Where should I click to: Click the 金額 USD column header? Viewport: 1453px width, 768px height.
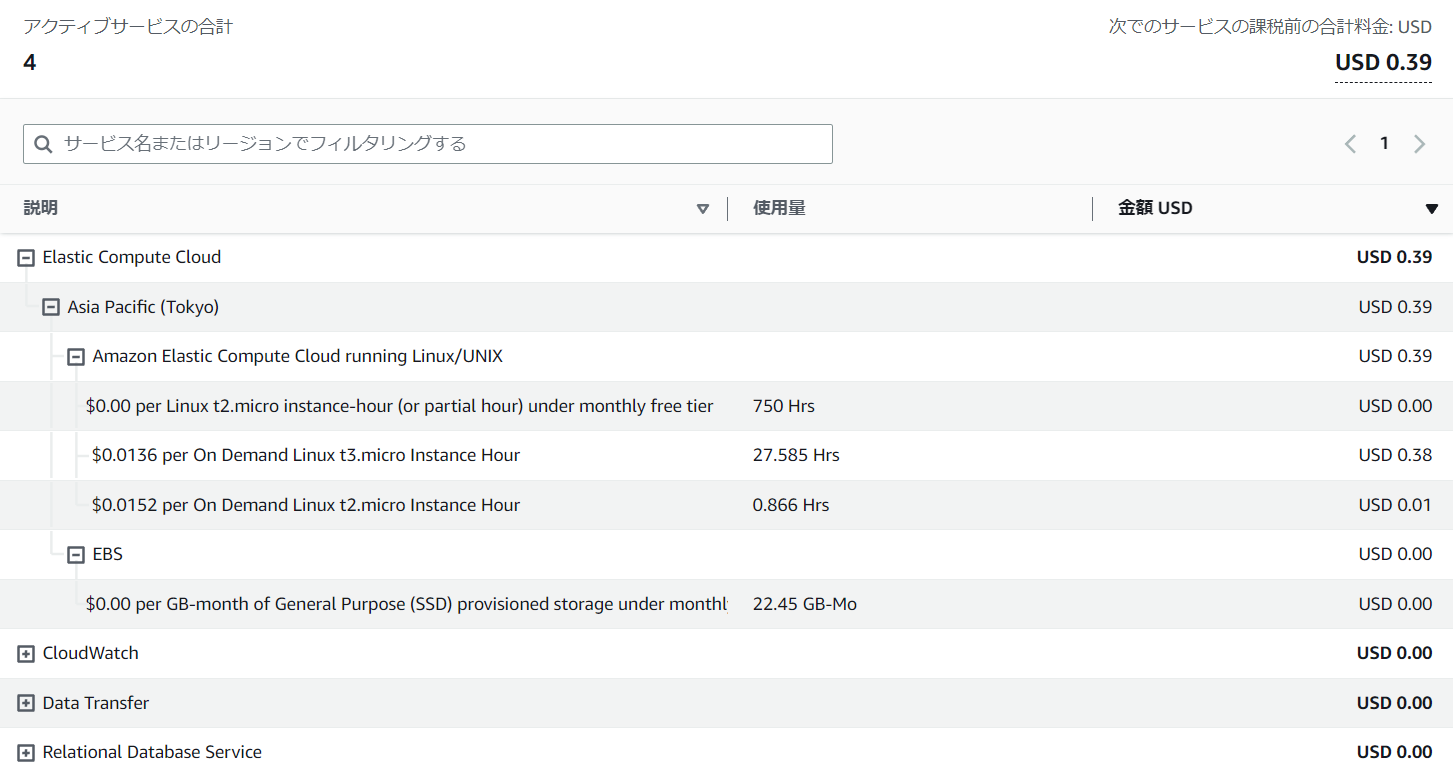click(1155, 208)
